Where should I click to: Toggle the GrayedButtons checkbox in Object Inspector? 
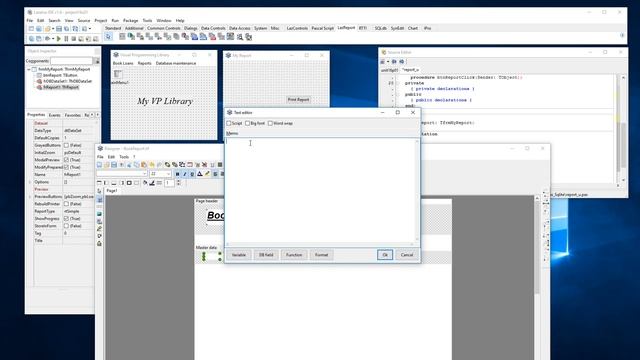click(66, 145)
